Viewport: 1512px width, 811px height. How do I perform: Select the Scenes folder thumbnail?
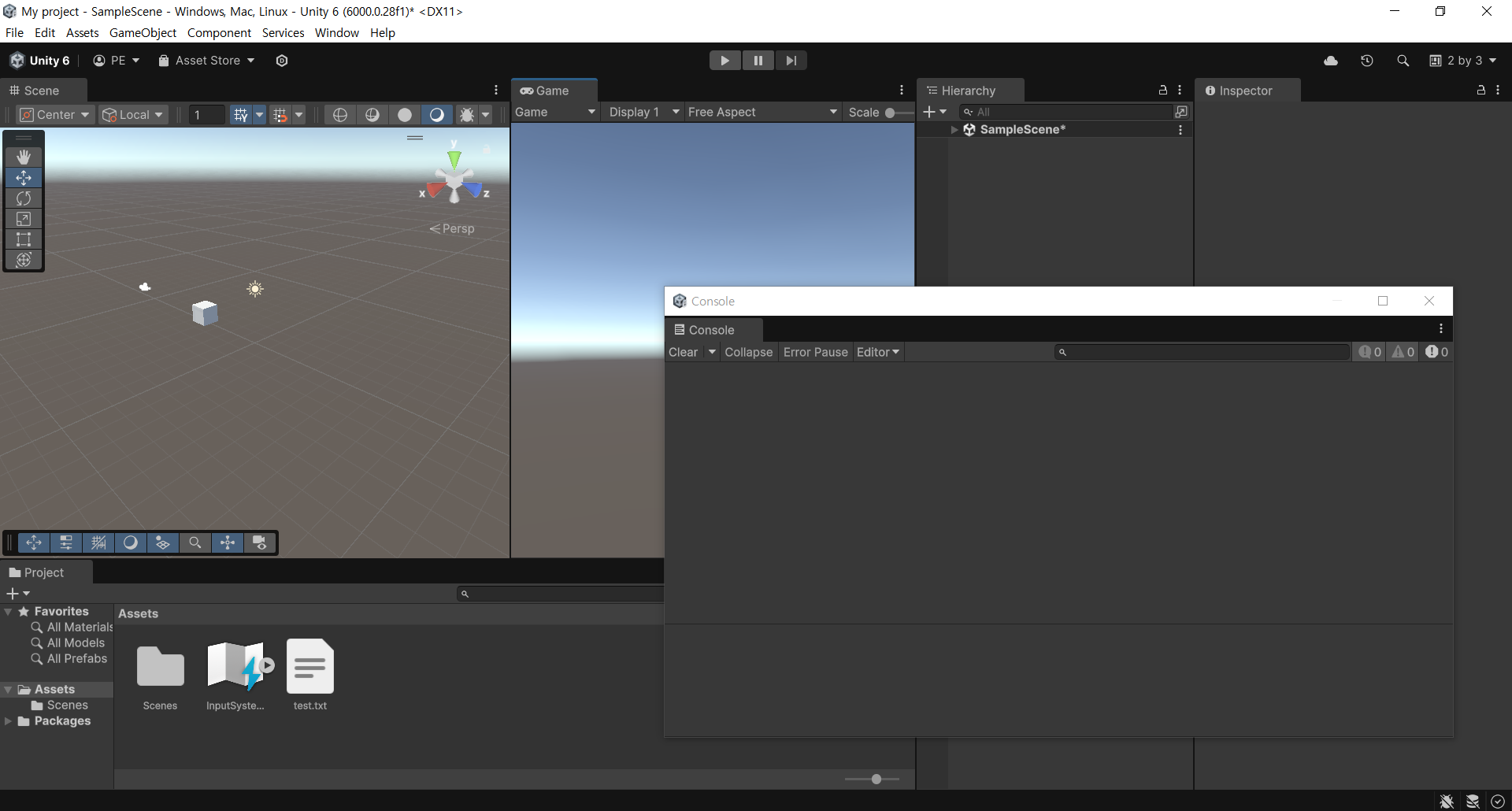(x=161, y=676)
